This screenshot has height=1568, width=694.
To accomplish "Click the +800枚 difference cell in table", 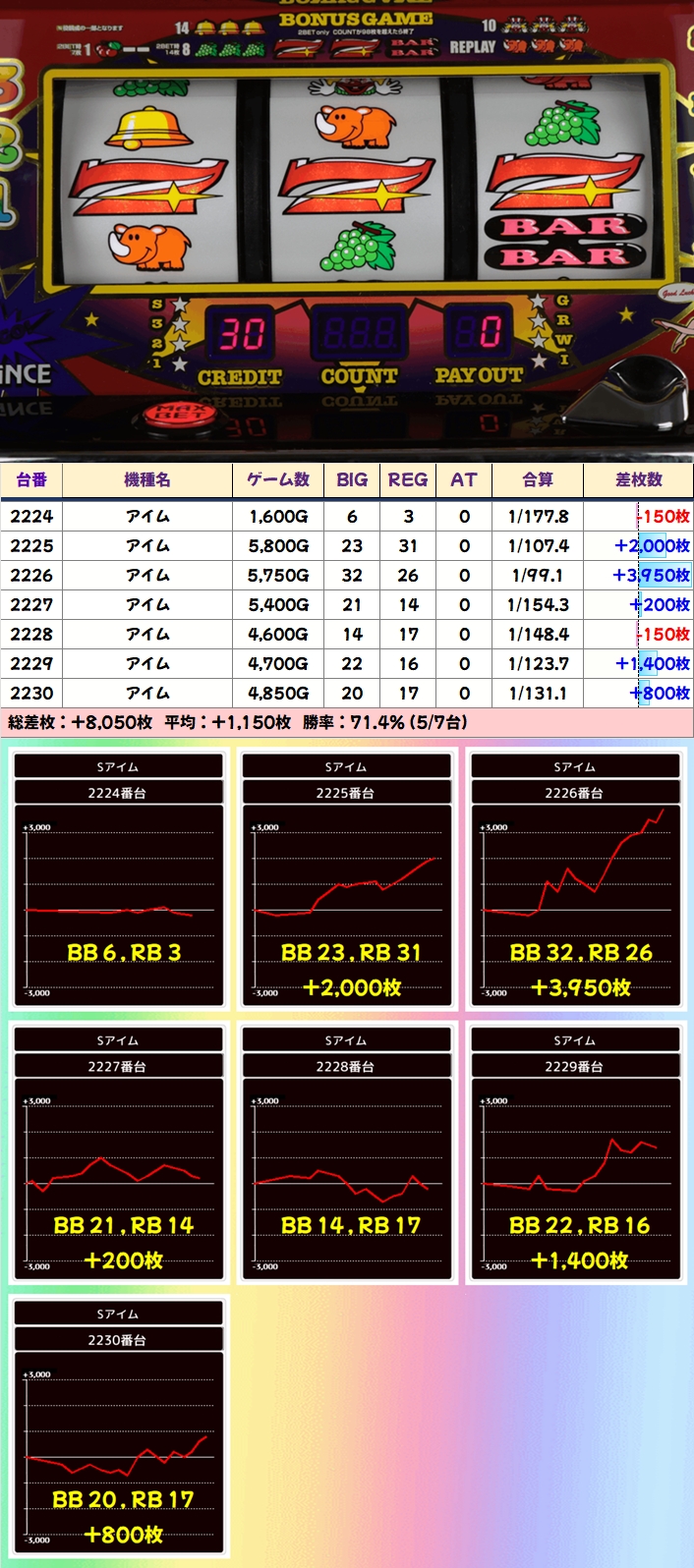I will point(639,693).
